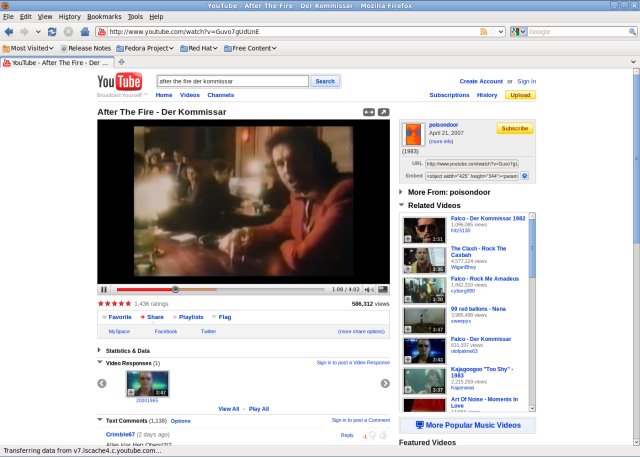Image resolution: width=640 pixels, height=457 pixels.
Task: Rate the video with the five stars
Action: [x=114, y=304]
